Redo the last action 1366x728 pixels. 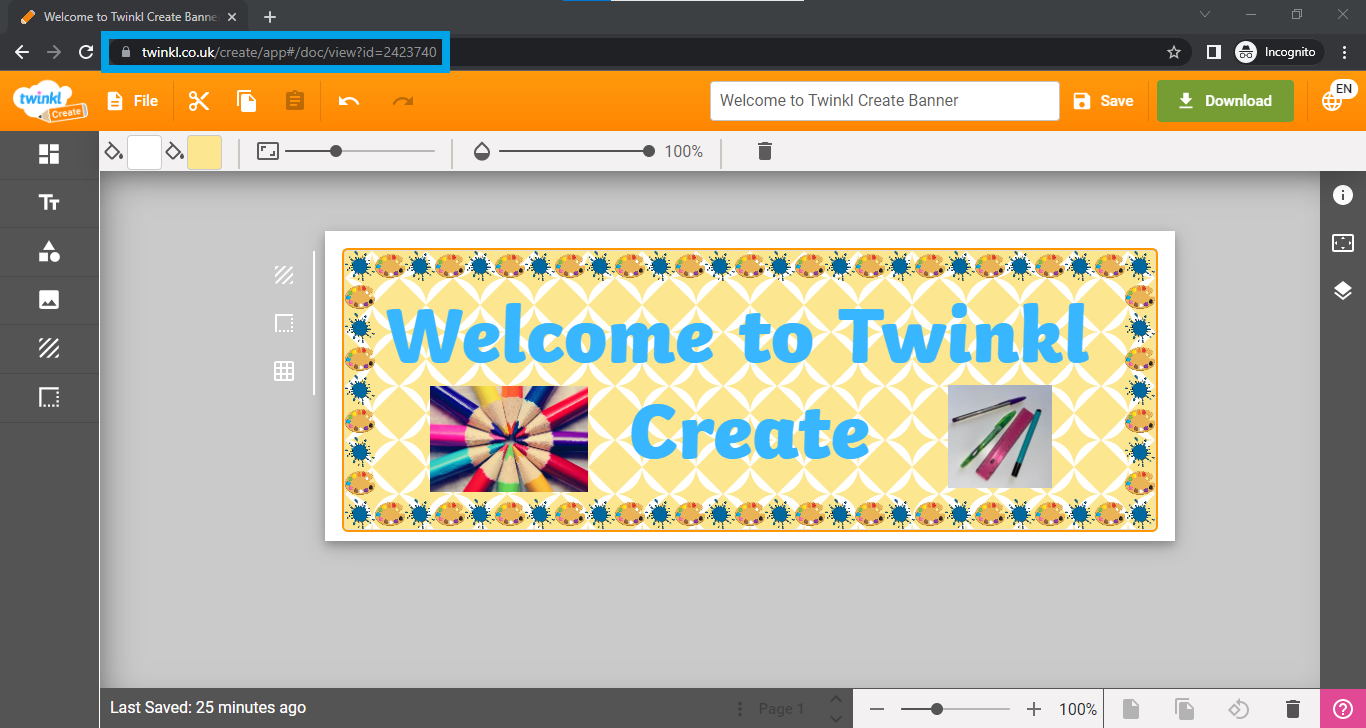pos(403,101)
